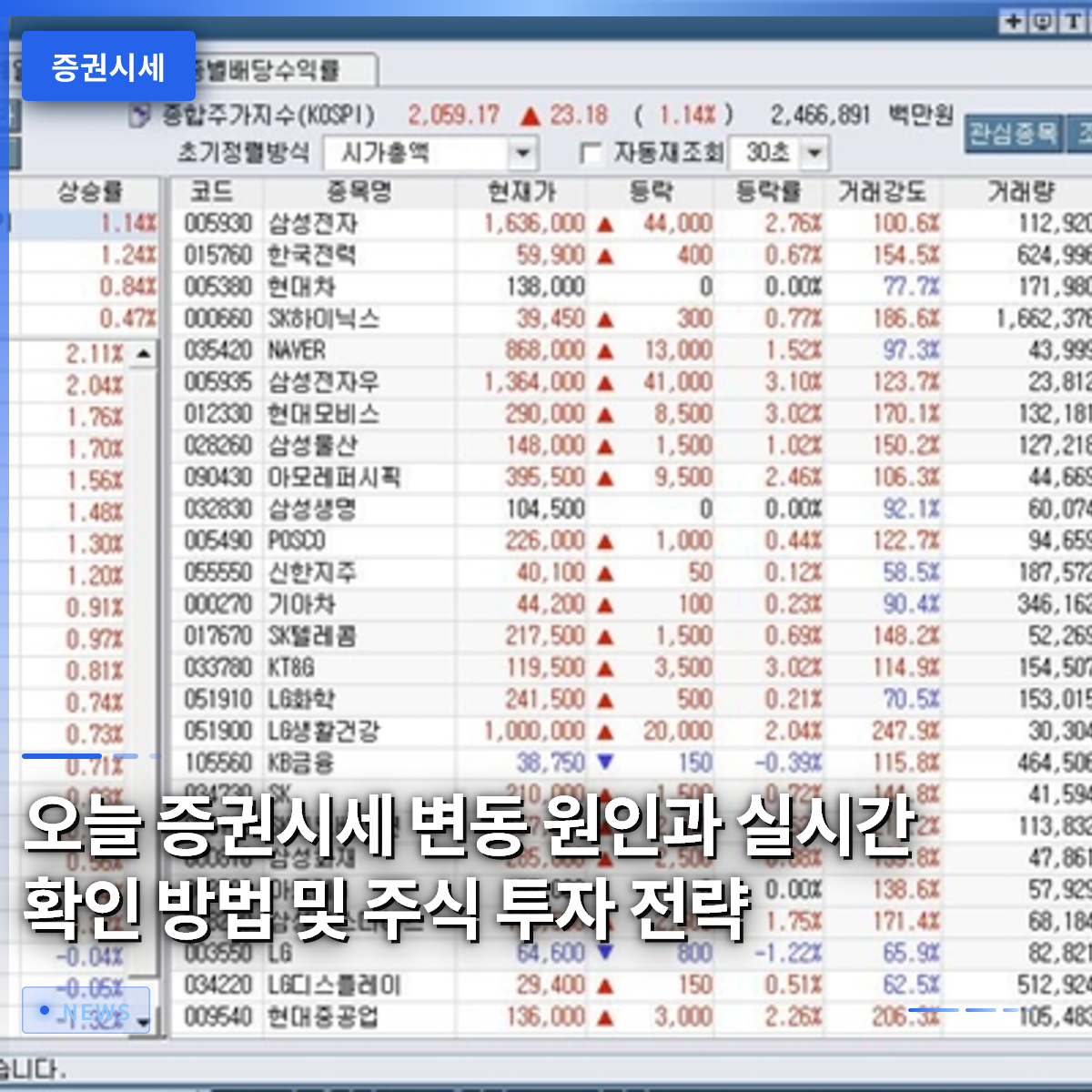Sort by 거래량 column header
This screenshot has width=1092, height=1092.
tap(1019, 191)
